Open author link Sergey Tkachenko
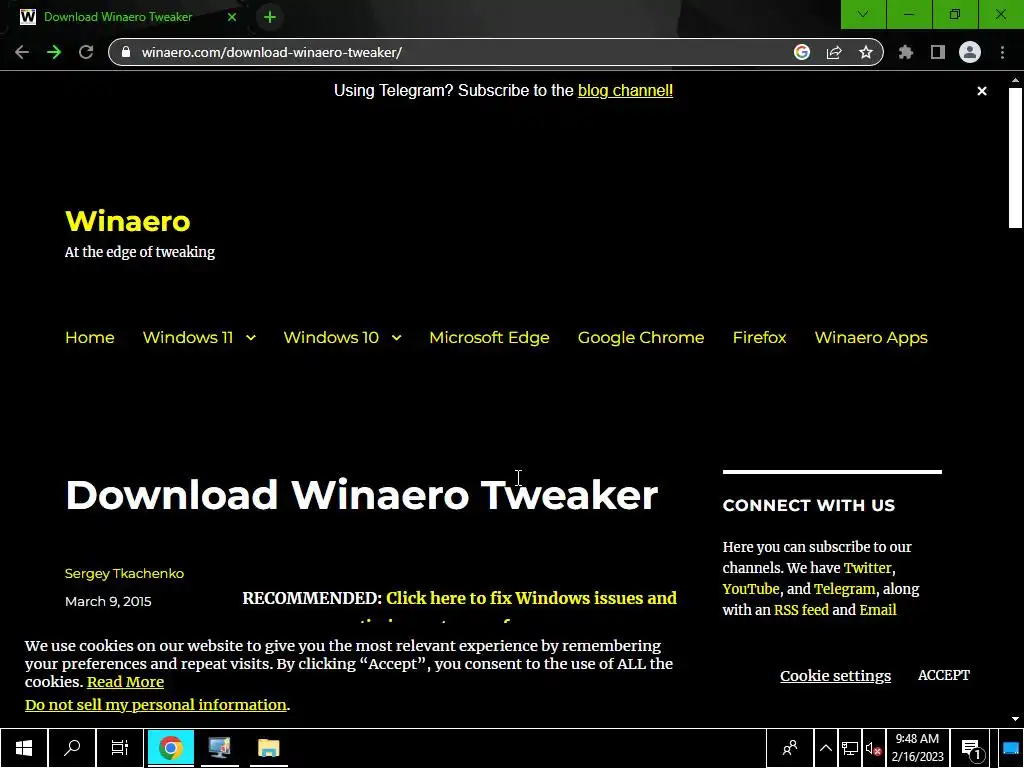 [124, 573]
